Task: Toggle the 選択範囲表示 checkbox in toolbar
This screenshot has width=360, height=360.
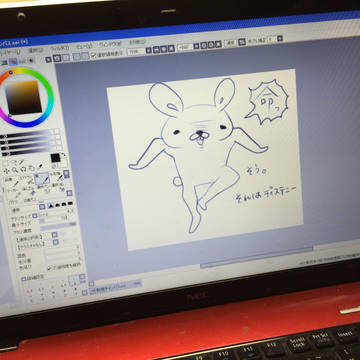Action: pos(94,56)
